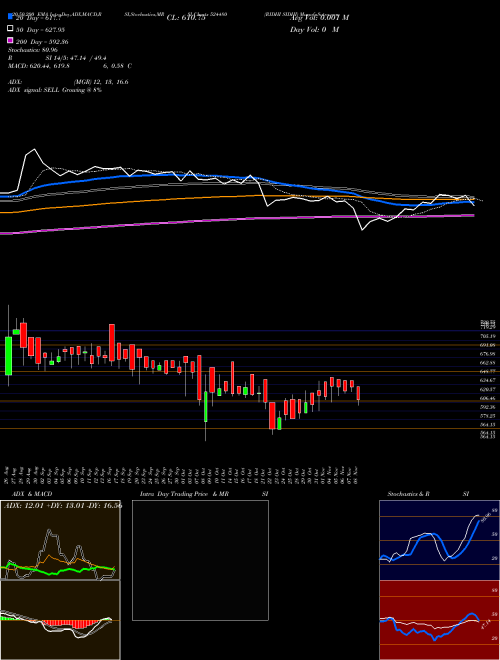Click the 'Stochastics & R' panel title
500x660 pixels.
point(408,494)
